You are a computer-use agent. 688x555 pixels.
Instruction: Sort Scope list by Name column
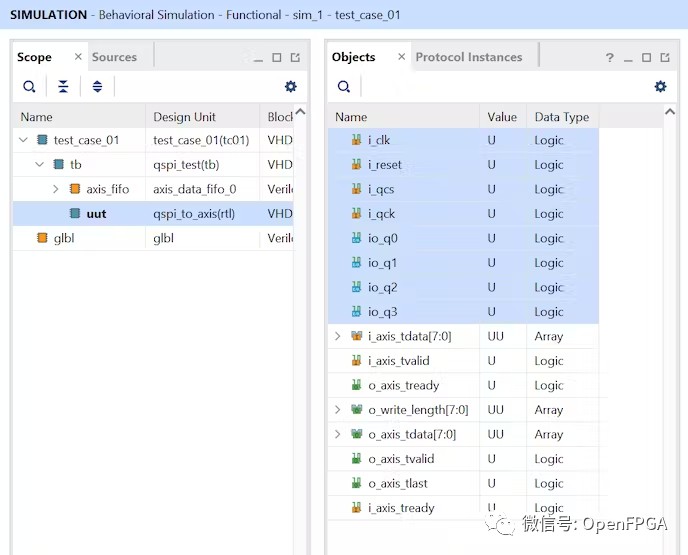coord(79,117)
